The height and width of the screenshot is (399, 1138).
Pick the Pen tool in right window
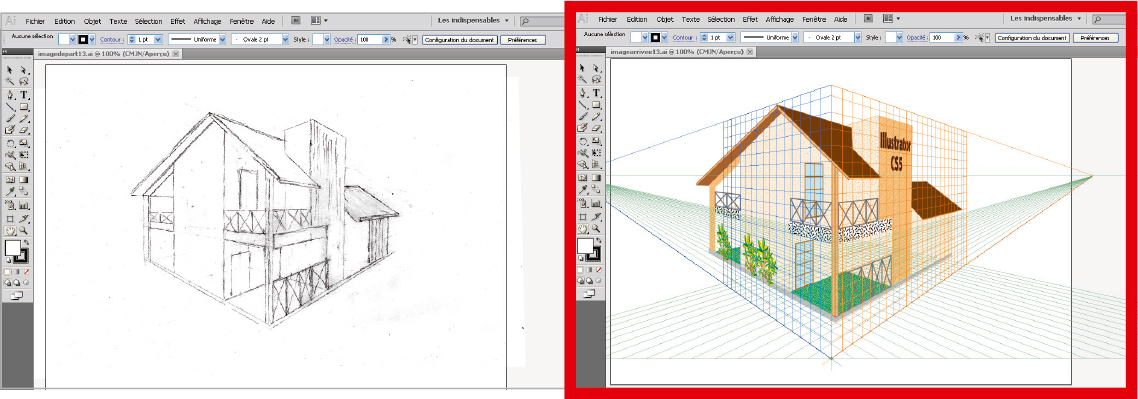point(582,93)
